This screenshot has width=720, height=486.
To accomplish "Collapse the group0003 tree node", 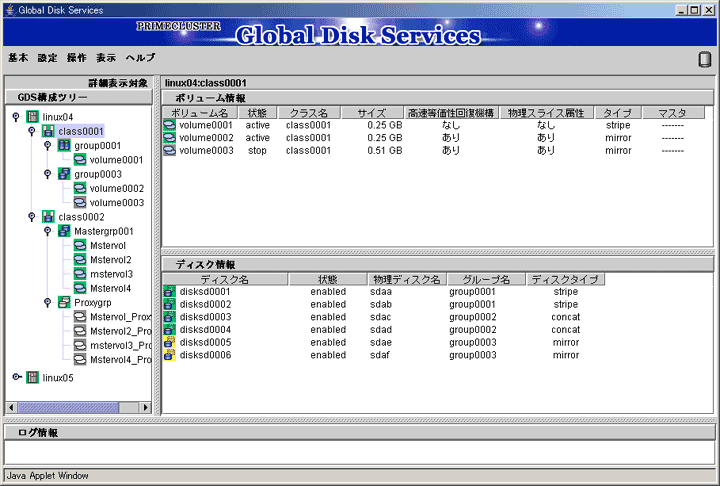I will click(x=48, y=174).
